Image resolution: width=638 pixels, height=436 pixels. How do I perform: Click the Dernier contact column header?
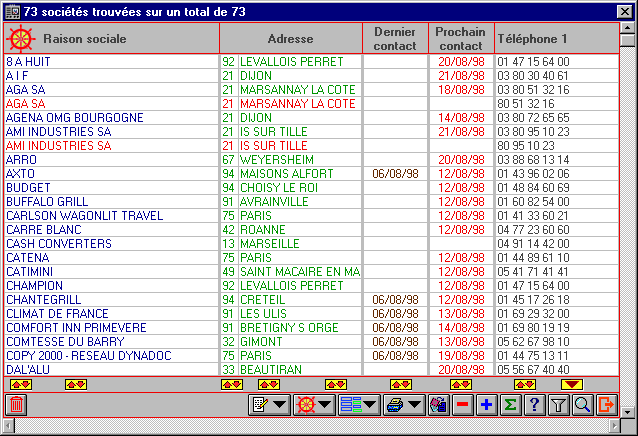395,39
